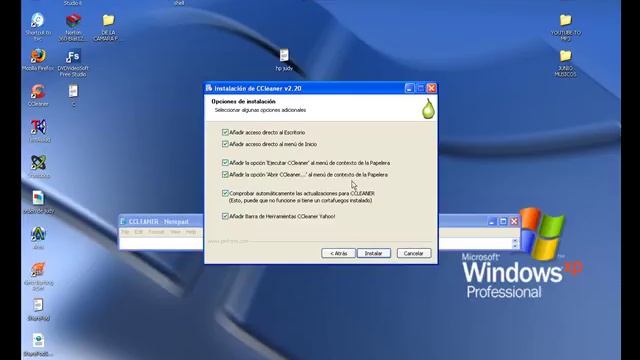Open the Mozilla Firefox desktop icon
Image resolution: width=640 pixels, height=360 pixels.
click(x=38, y=57)
